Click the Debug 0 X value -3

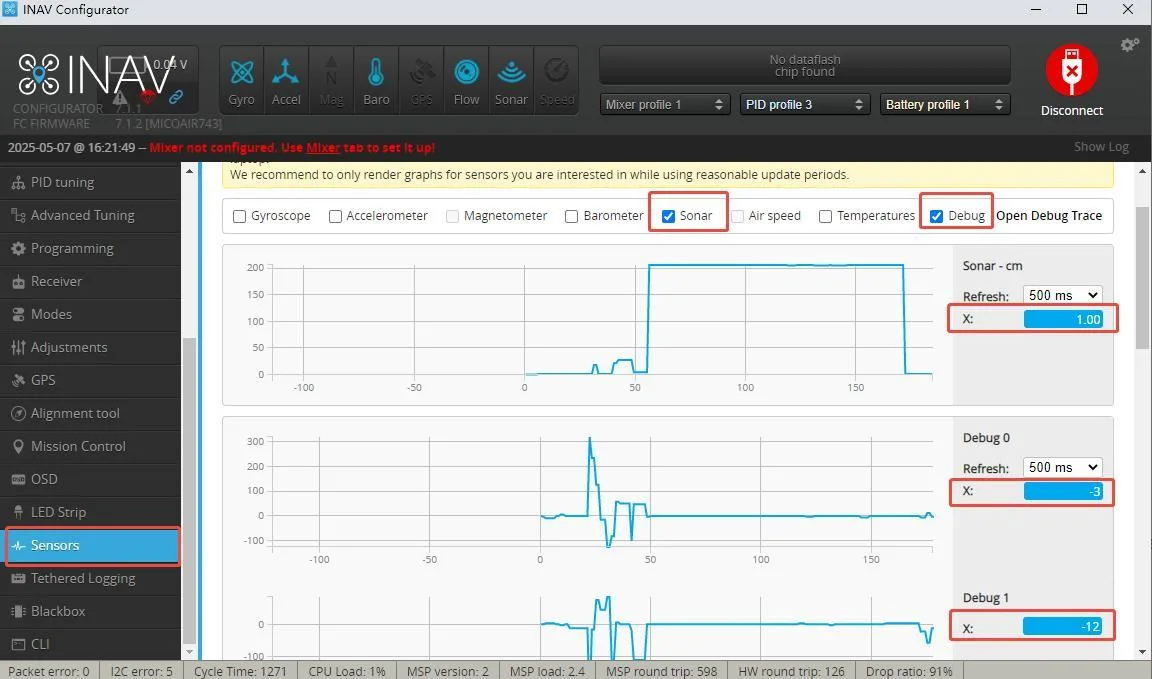click(x=1063, y=491)
